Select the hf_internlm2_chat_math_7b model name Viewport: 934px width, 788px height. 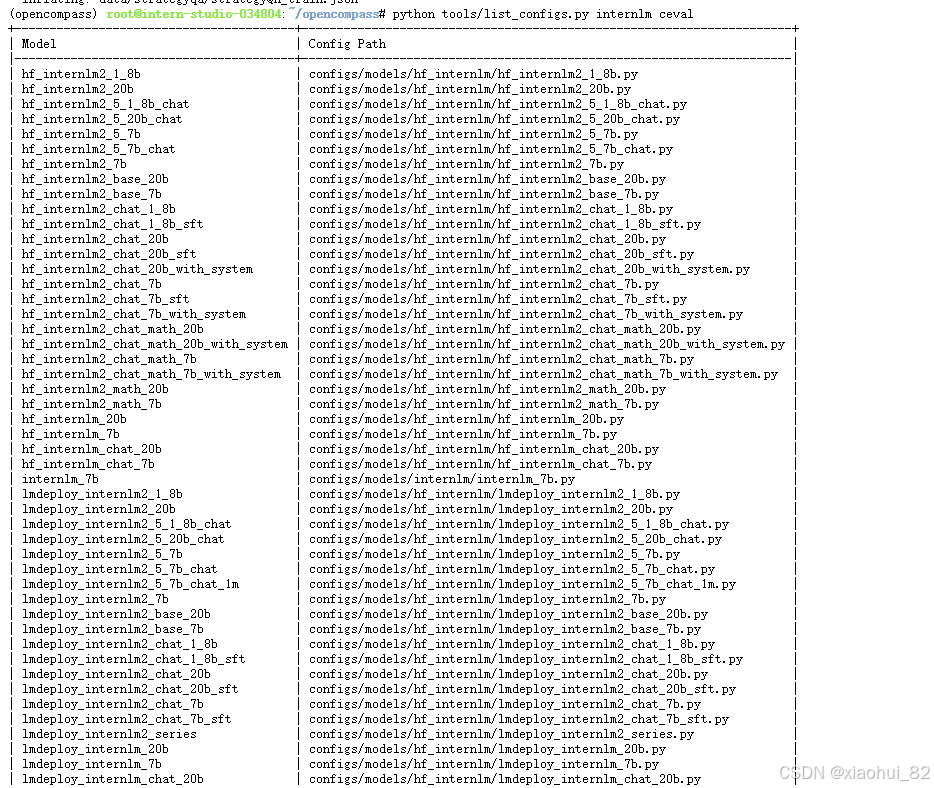106,359
